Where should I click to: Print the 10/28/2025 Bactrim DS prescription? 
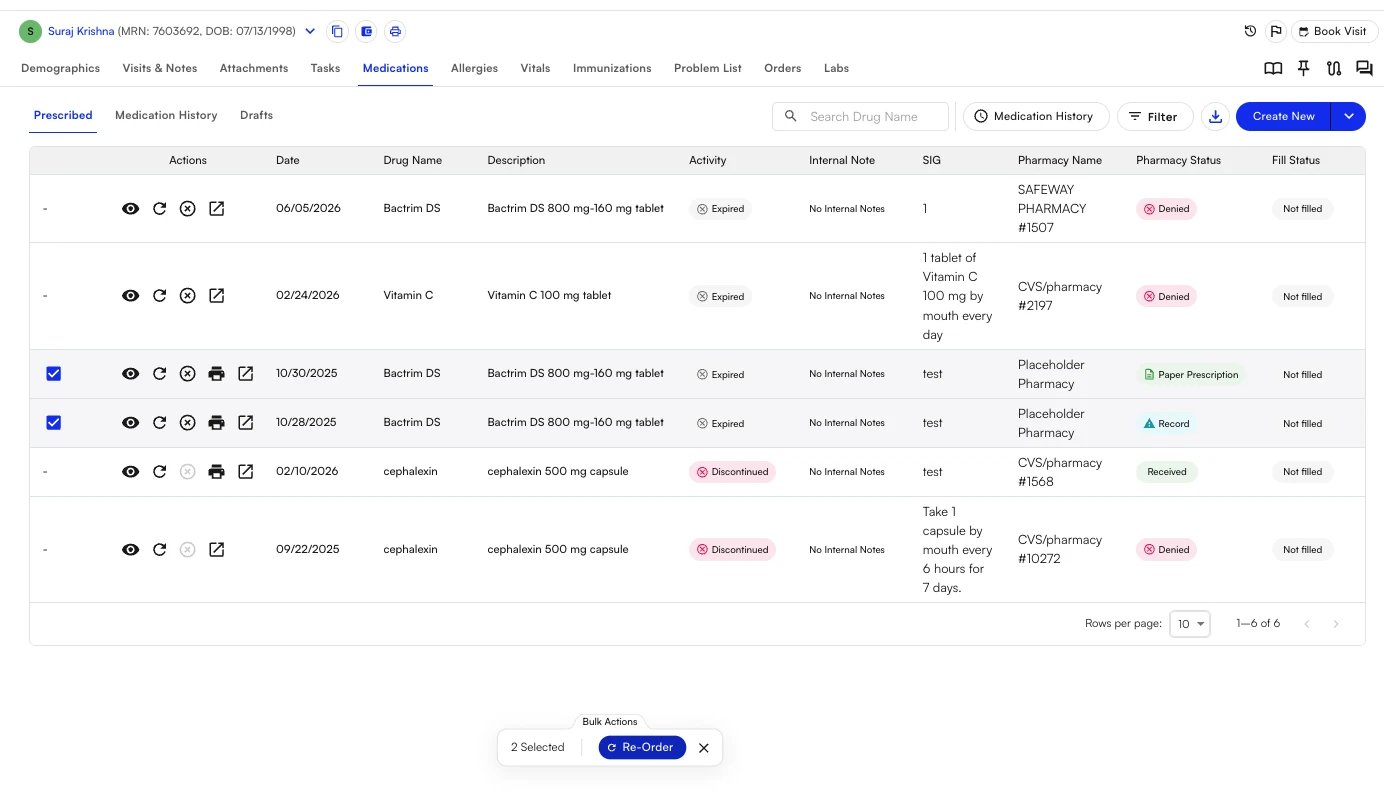(216, 423)
